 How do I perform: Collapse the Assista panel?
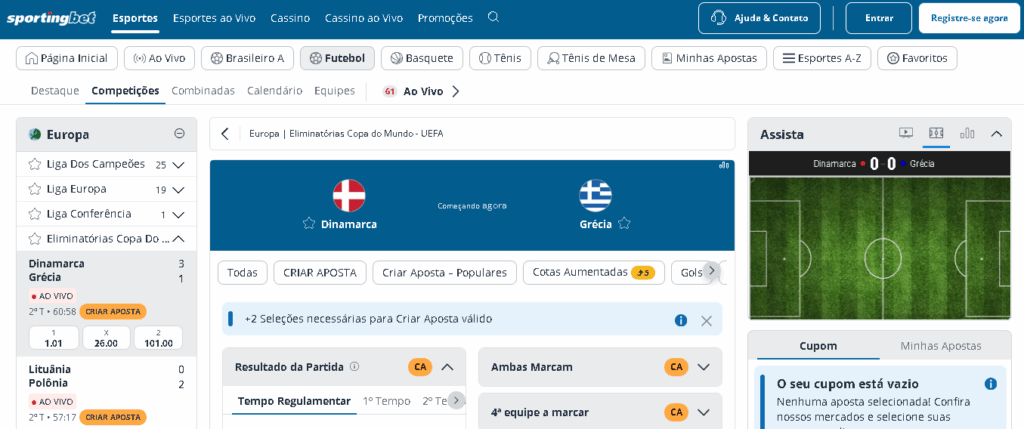(x=996, y=133)
